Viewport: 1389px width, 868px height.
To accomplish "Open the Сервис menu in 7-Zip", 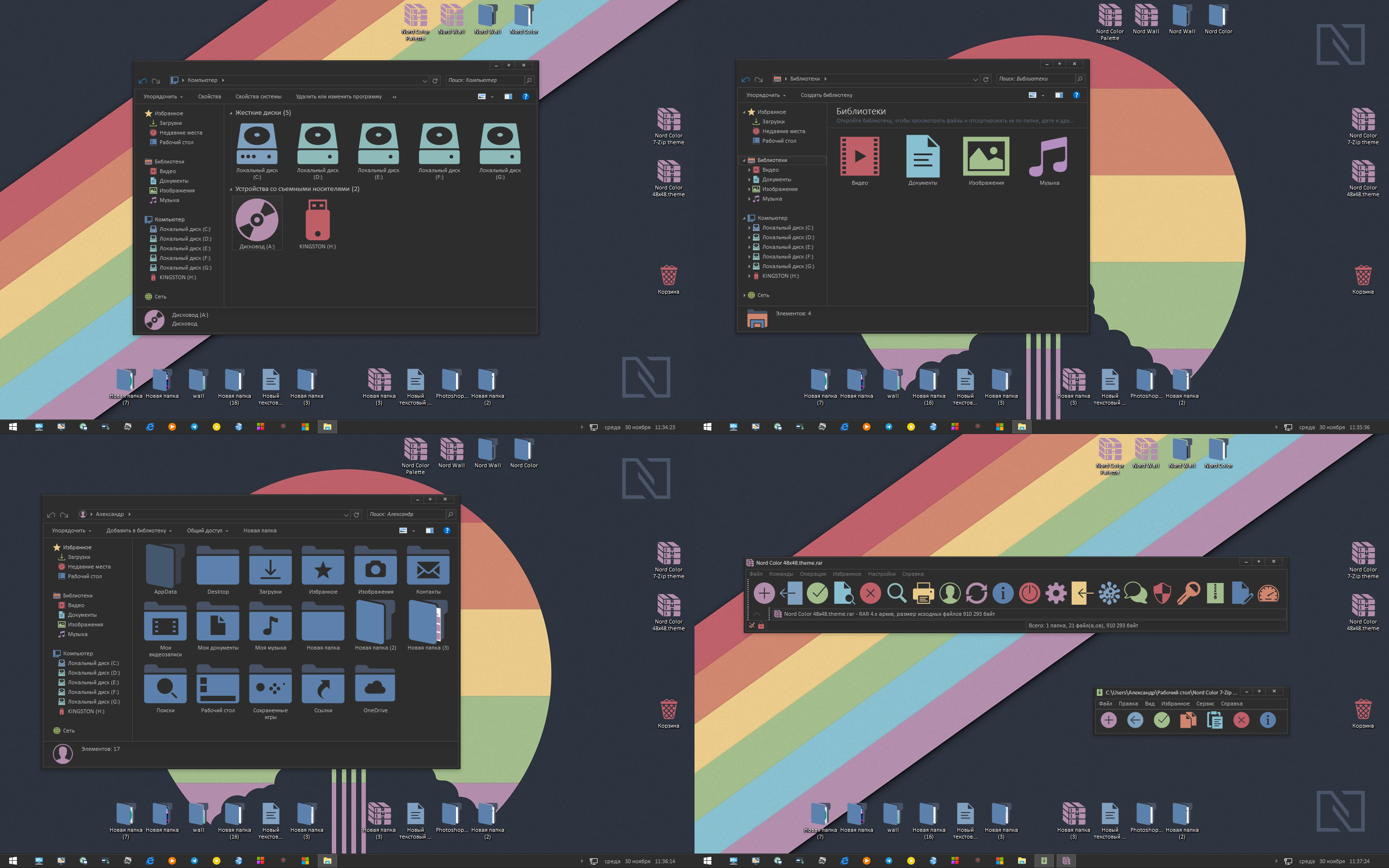I will (x=1205, y=704).
